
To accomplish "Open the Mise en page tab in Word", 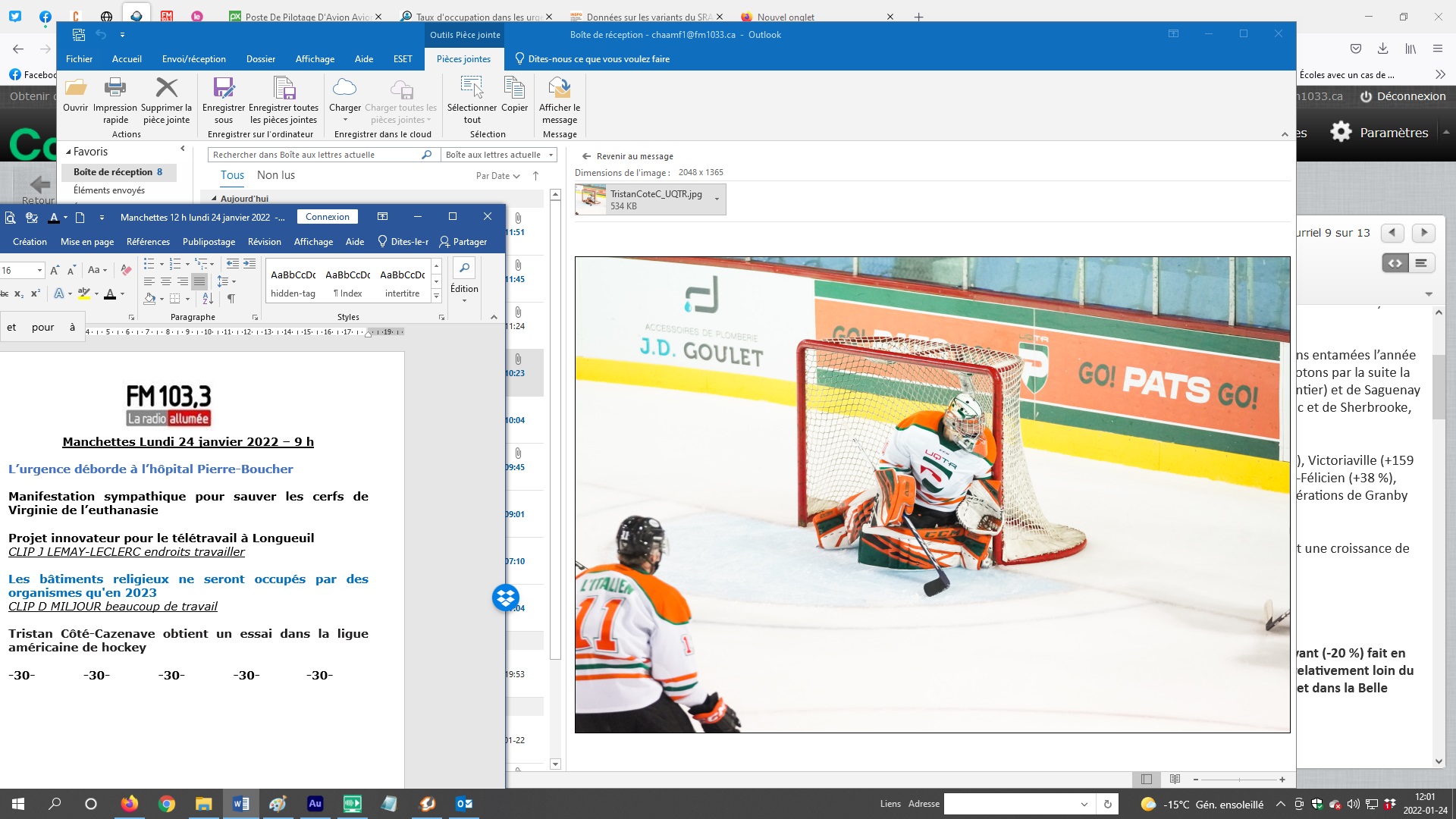I will click(87, 242).
